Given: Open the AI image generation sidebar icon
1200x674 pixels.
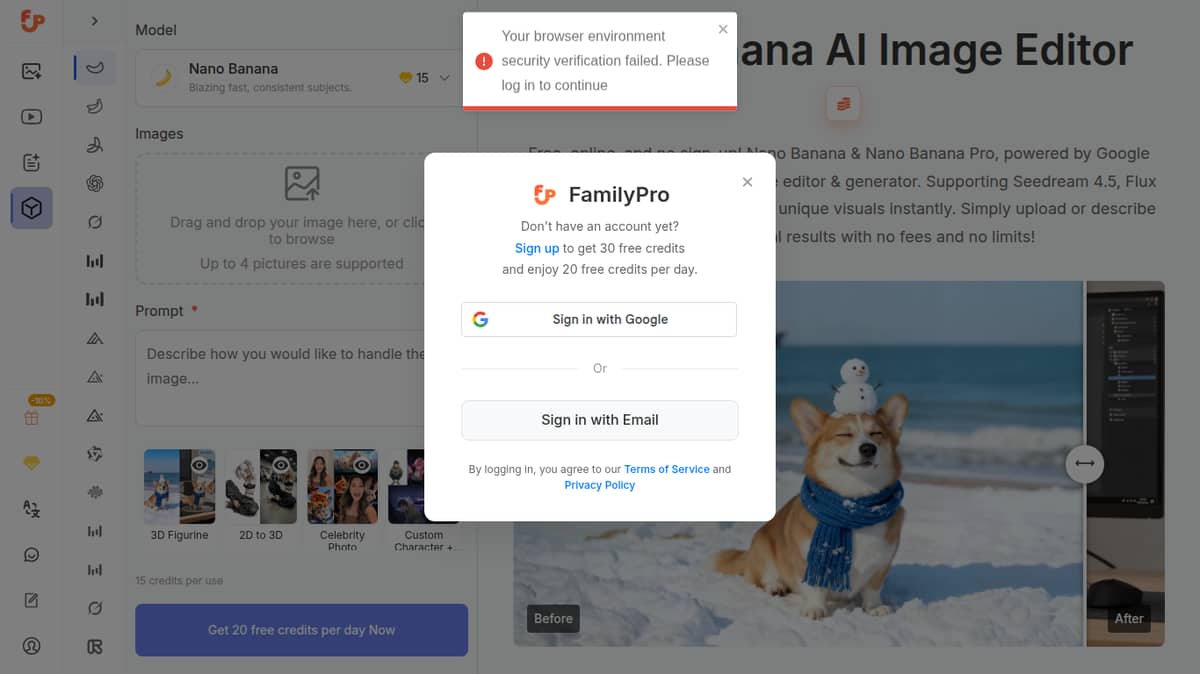Looking at the screenshot, I should (31, 71).
